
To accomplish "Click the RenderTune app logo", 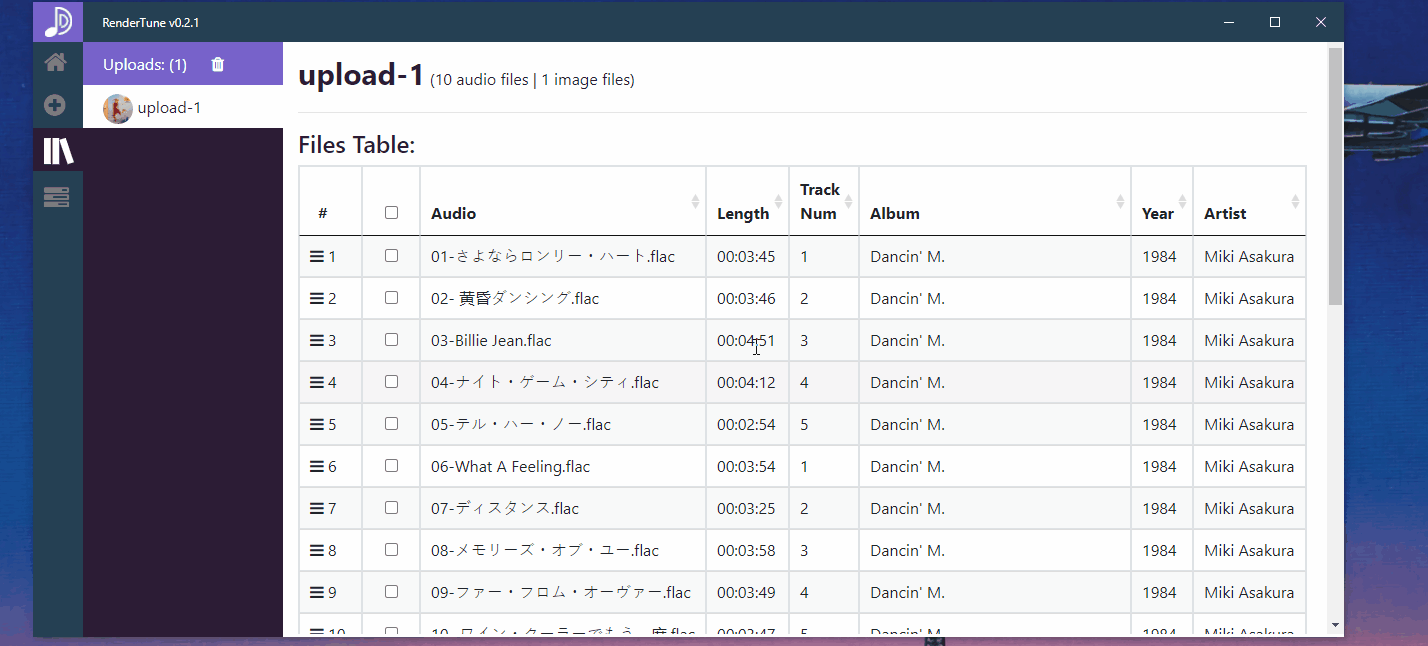I will coord(58,21).
